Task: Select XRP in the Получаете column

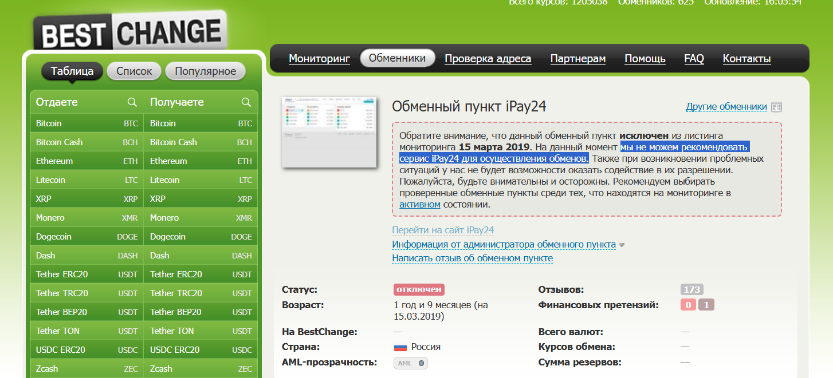Action: pyautogui.click(x=201, y=199)
